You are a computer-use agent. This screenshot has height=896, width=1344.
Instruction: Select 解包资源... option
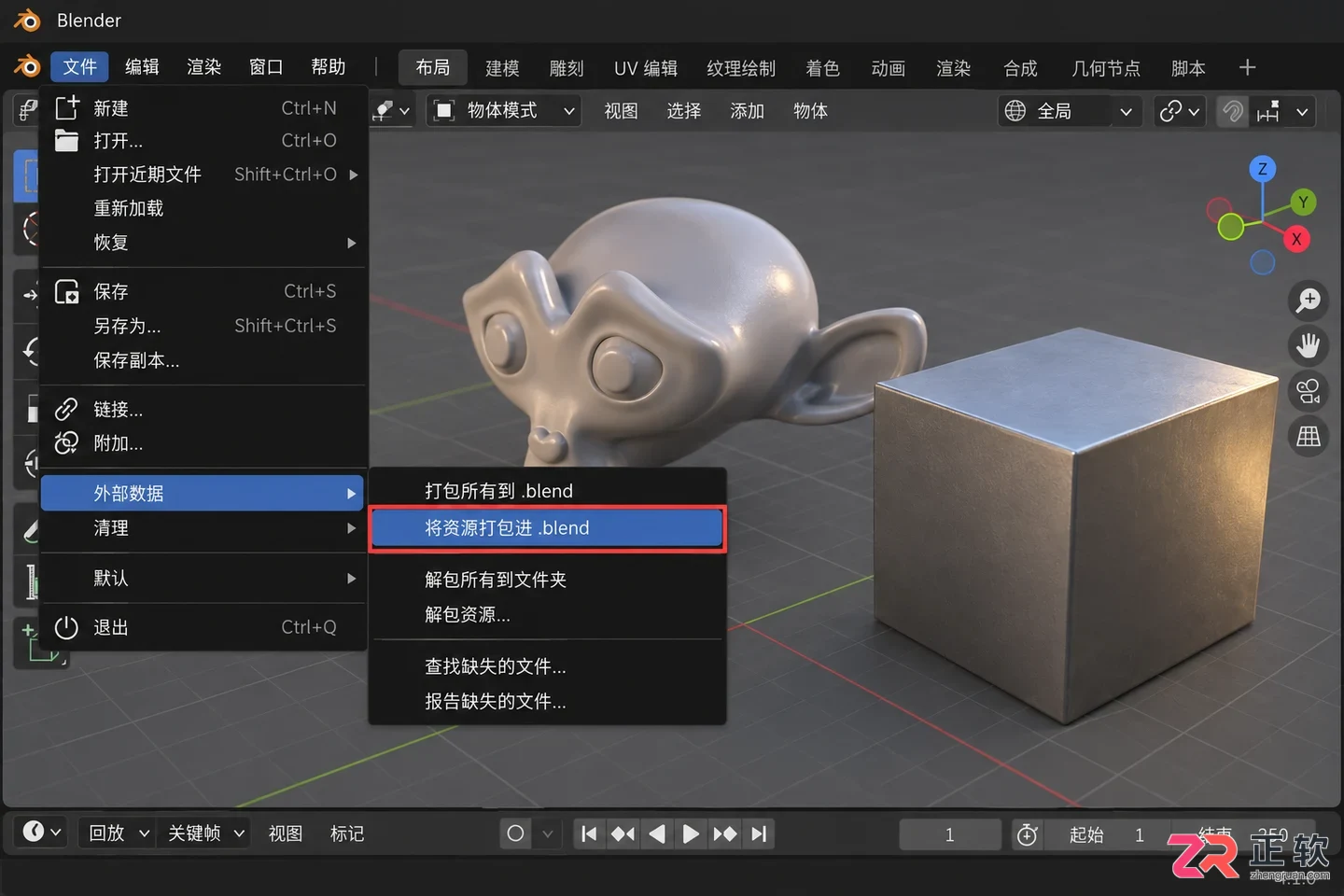coord(547,614)
